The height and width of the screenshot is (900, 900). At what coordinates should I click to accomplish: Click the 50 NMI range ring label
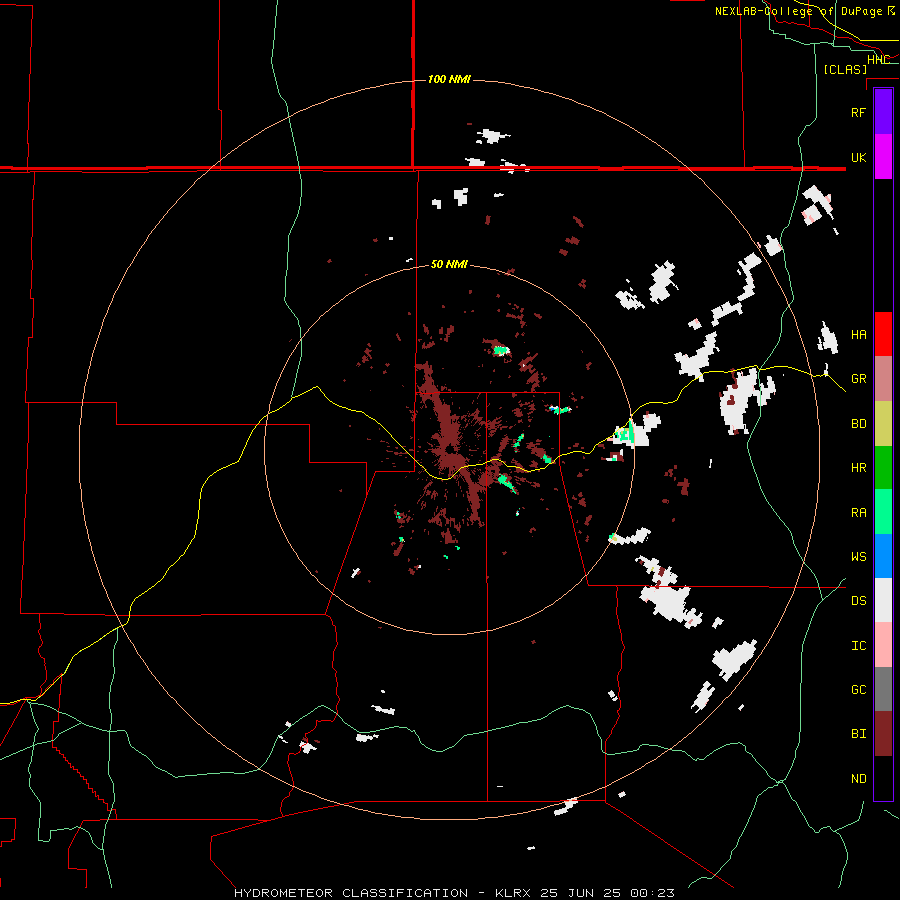[x=449, y=264]
